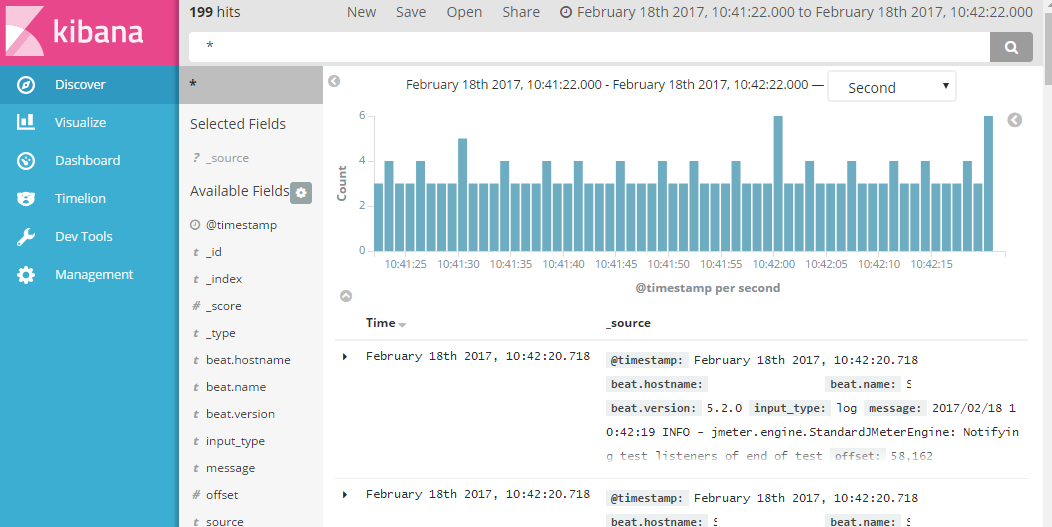Select the _type field

point(221,334)
